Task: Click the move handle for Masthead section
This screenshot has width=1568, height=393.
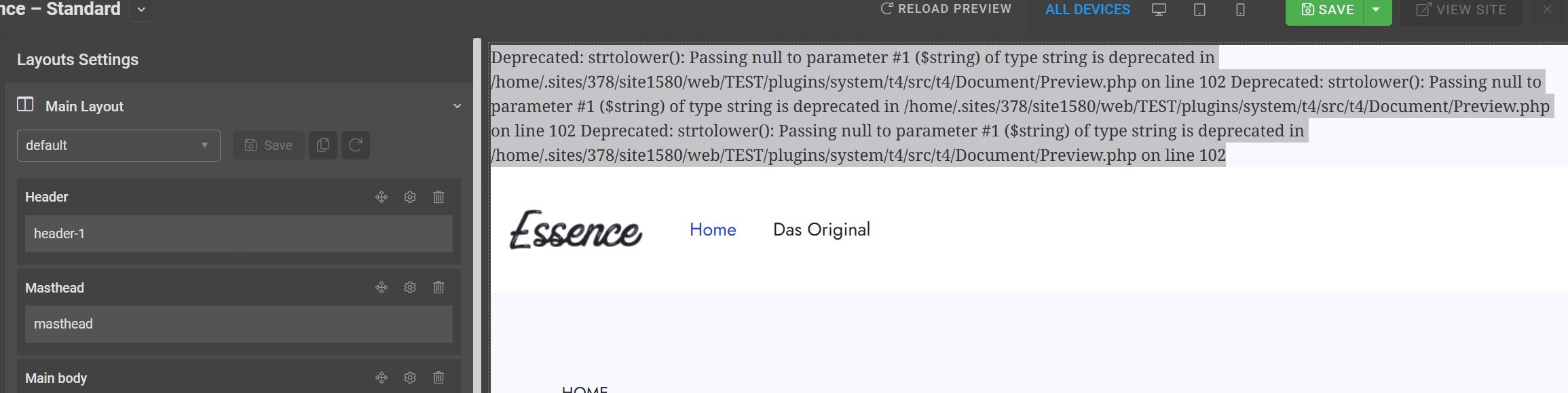Action: tap(381, 287)
